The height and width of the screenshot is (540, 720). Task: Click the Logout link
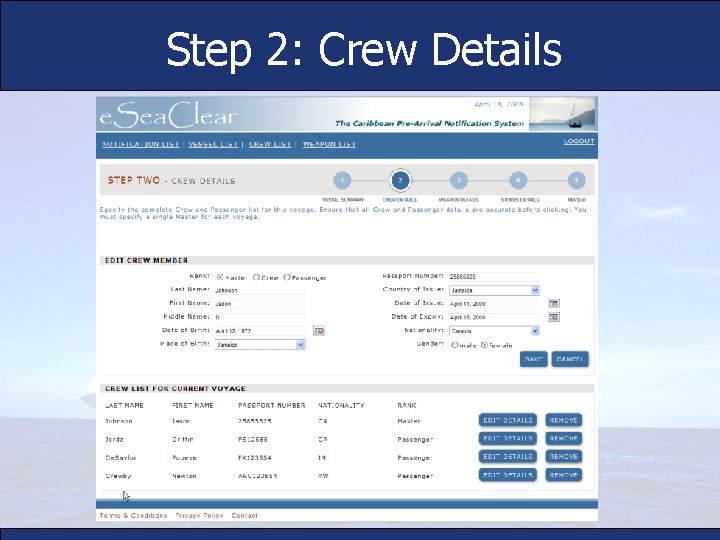[x=579, y=141]
